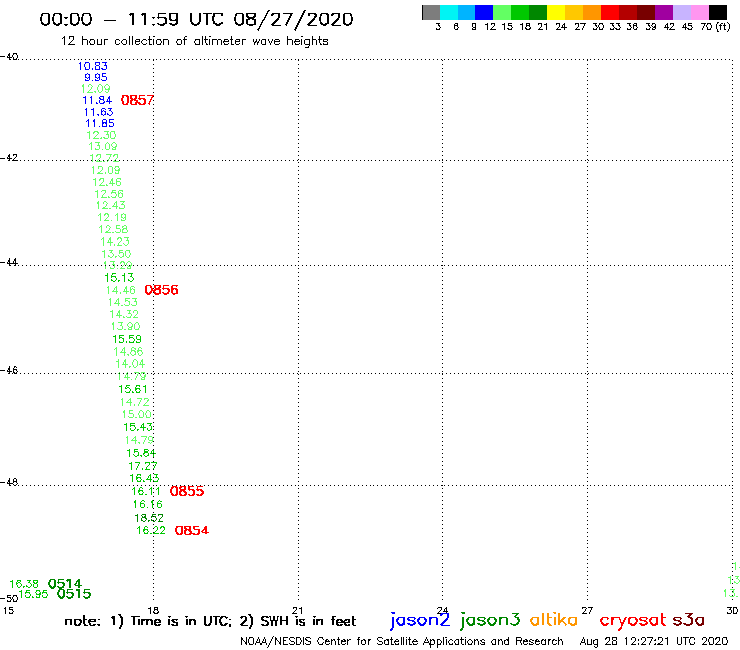Select the 10.83 wave height value
The height and width of the screenshot is (650, 740).
(93, 66)
